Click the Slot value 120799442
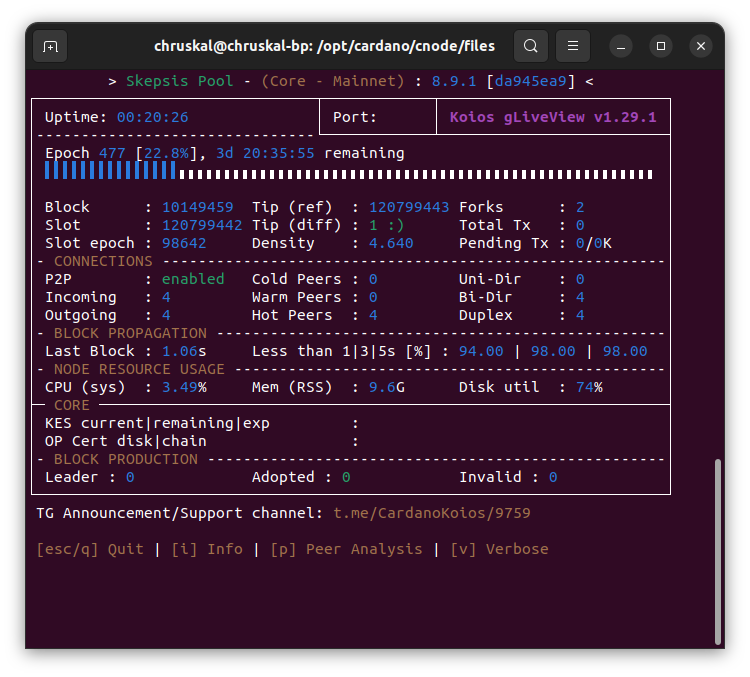This screenshot has width=750, height=677. pos(202,225)
